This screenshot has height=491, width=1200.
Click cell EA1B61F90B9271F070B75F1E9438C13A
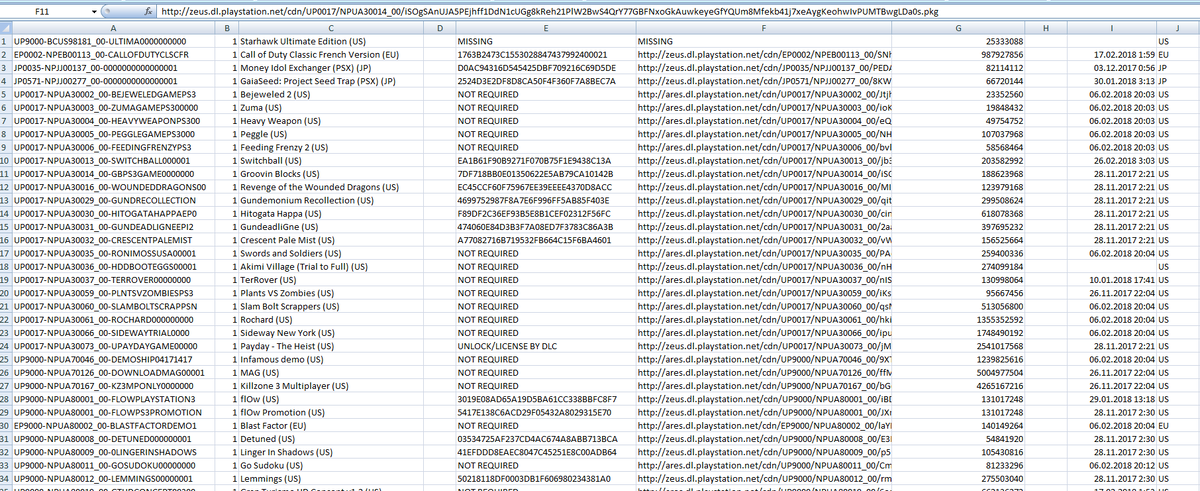545,160
